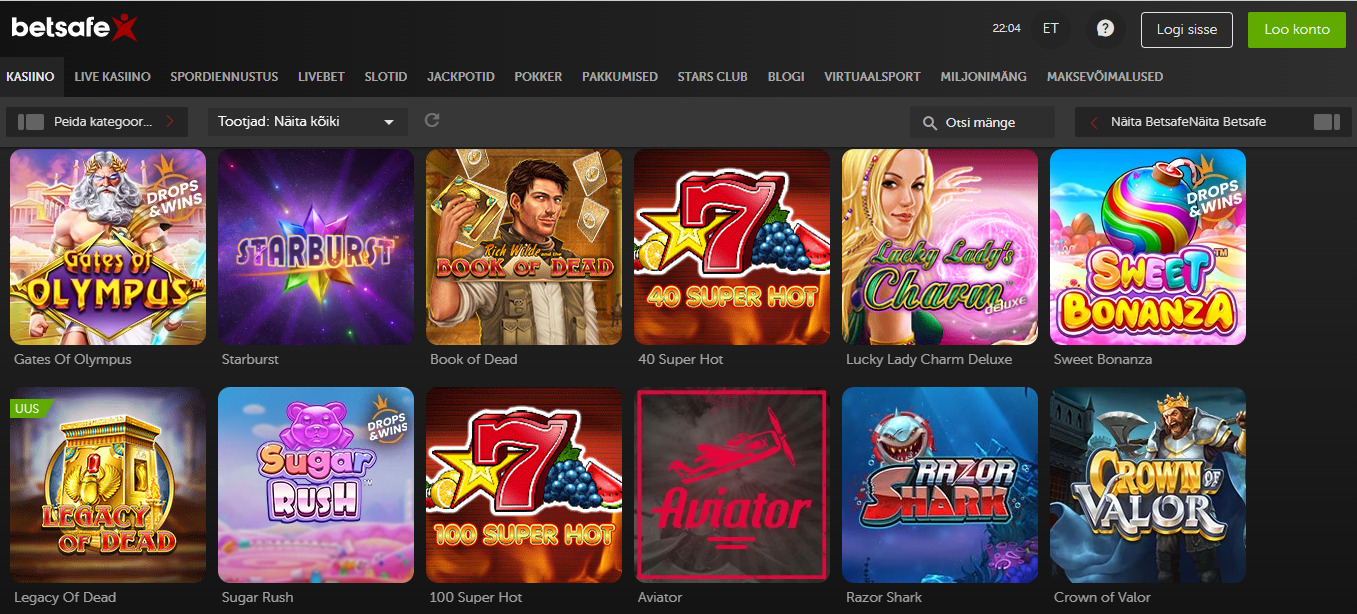Toggle the Näita Betsafe switch

pyautogui.click(x=1326, y=122)
